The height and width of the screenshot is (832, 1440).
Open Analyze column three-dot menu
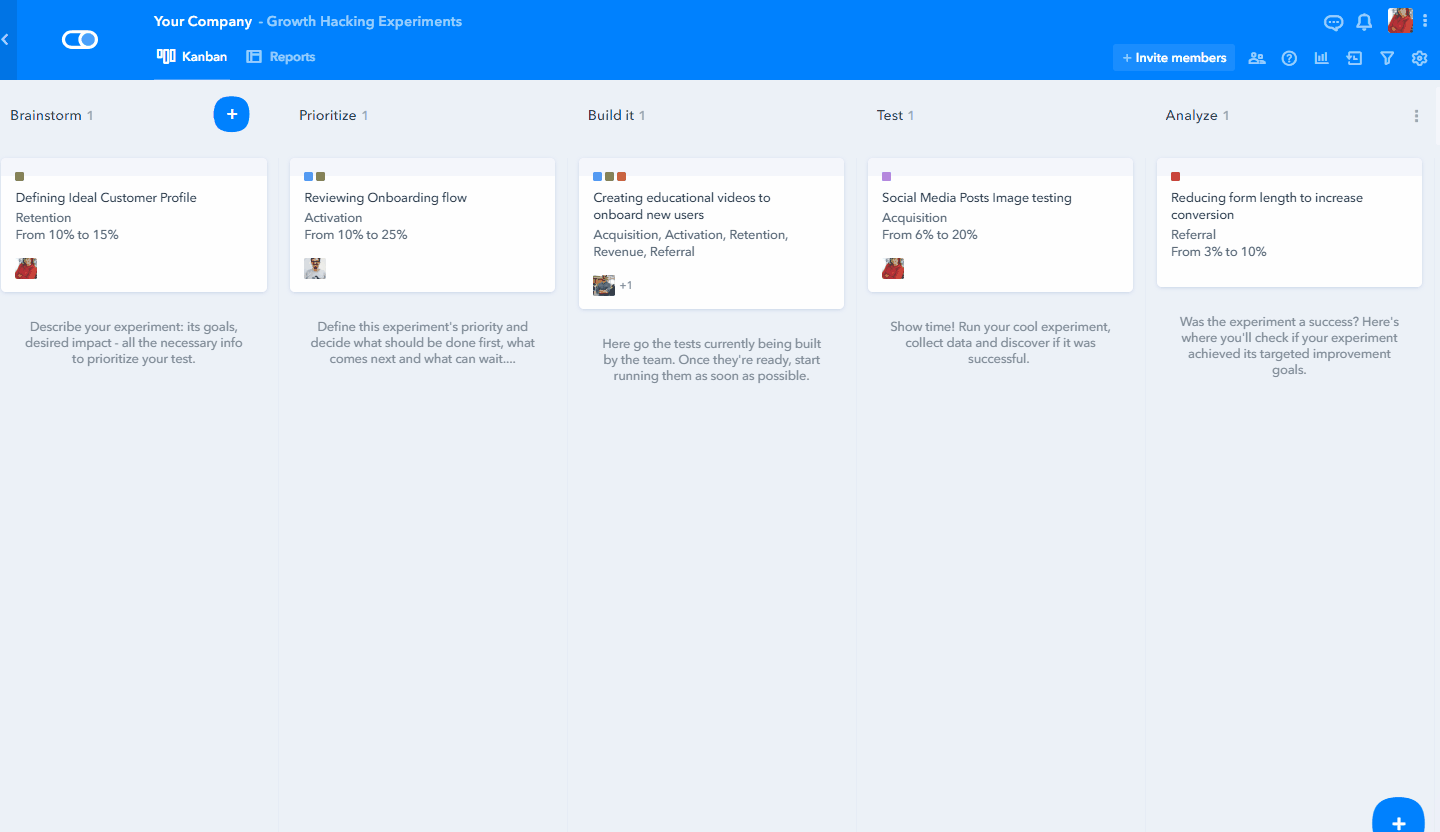1416,116
